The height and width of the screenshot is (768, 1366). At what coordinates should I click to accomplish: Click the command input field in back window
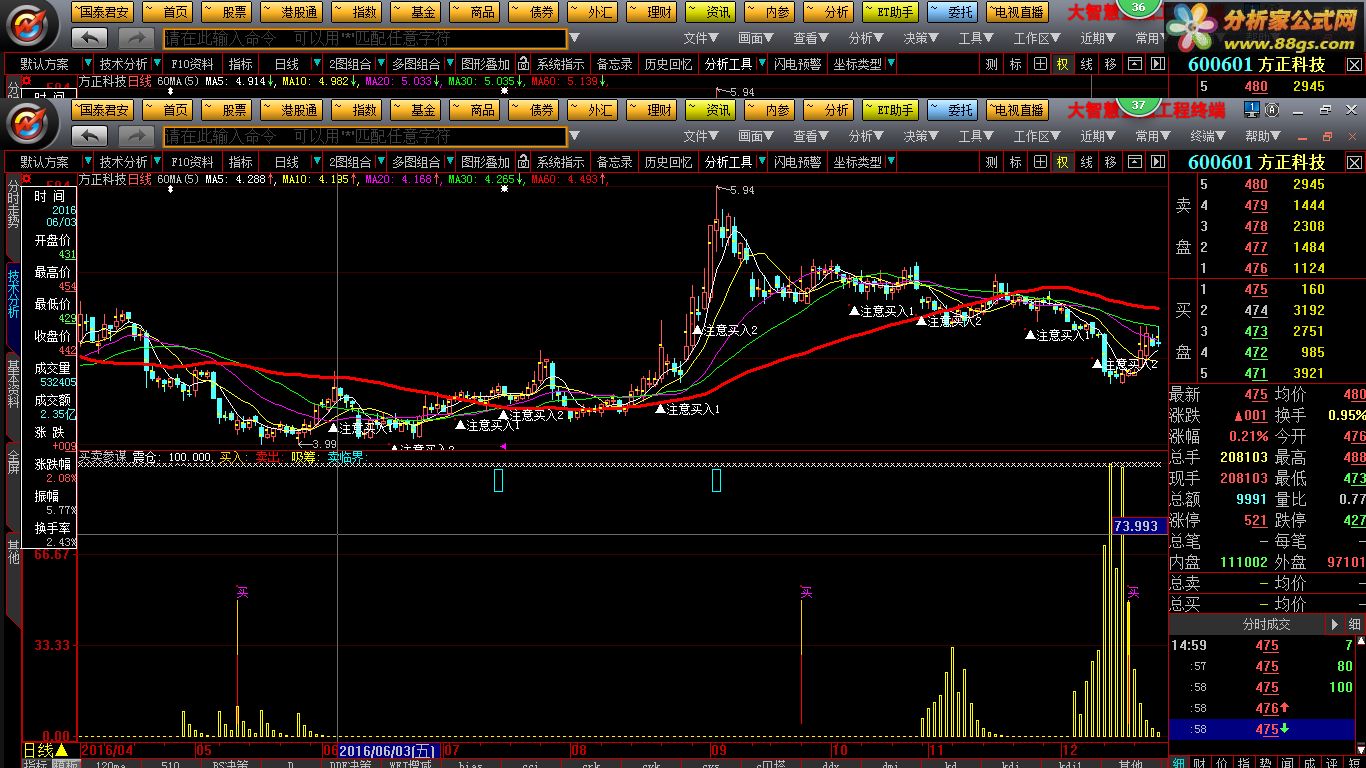(x=364, y=38)
